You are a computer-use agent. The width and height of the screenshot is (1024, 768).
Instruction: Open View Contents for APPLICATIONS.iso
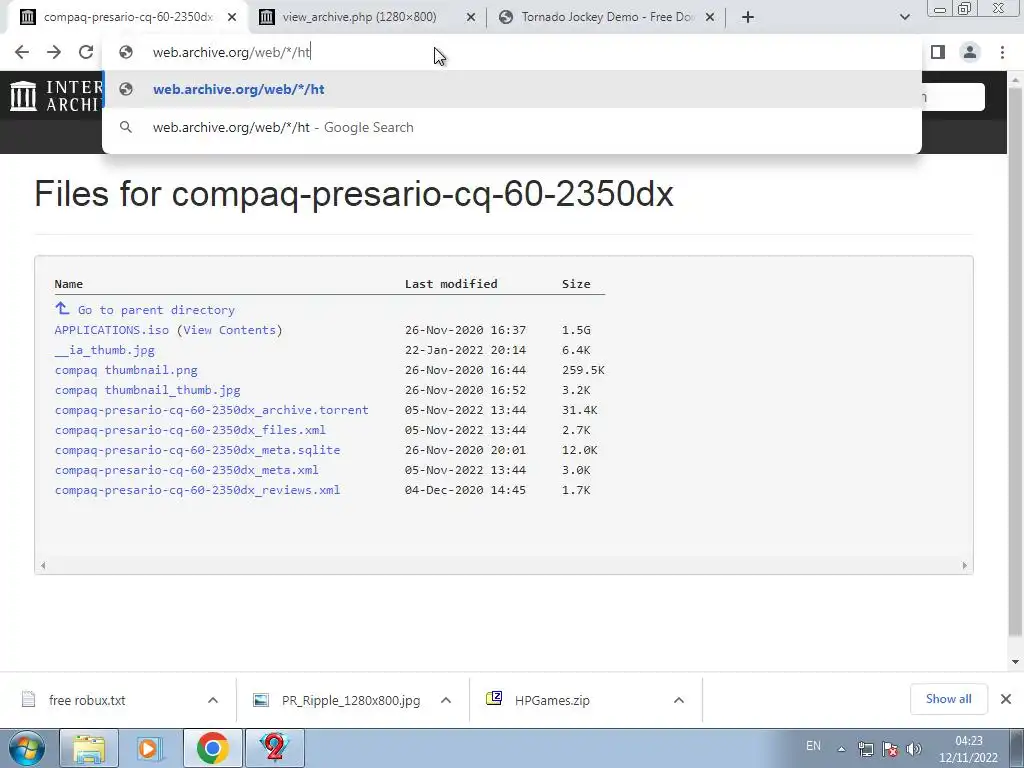click(x=229, y=330)
